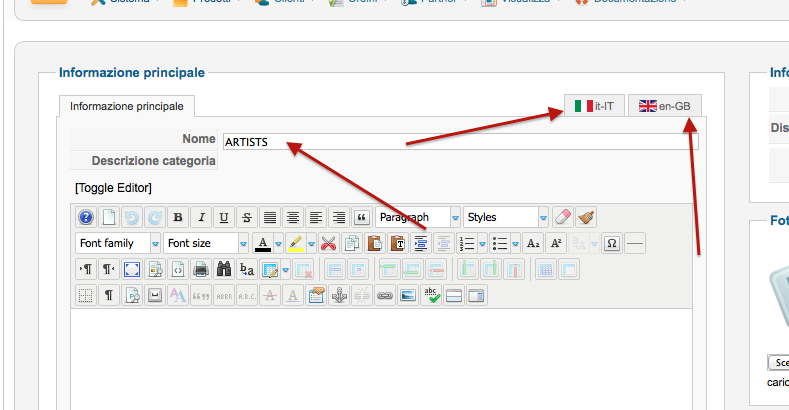Open the Font family dropdown
789x410 pixels.
pos(118,243)
